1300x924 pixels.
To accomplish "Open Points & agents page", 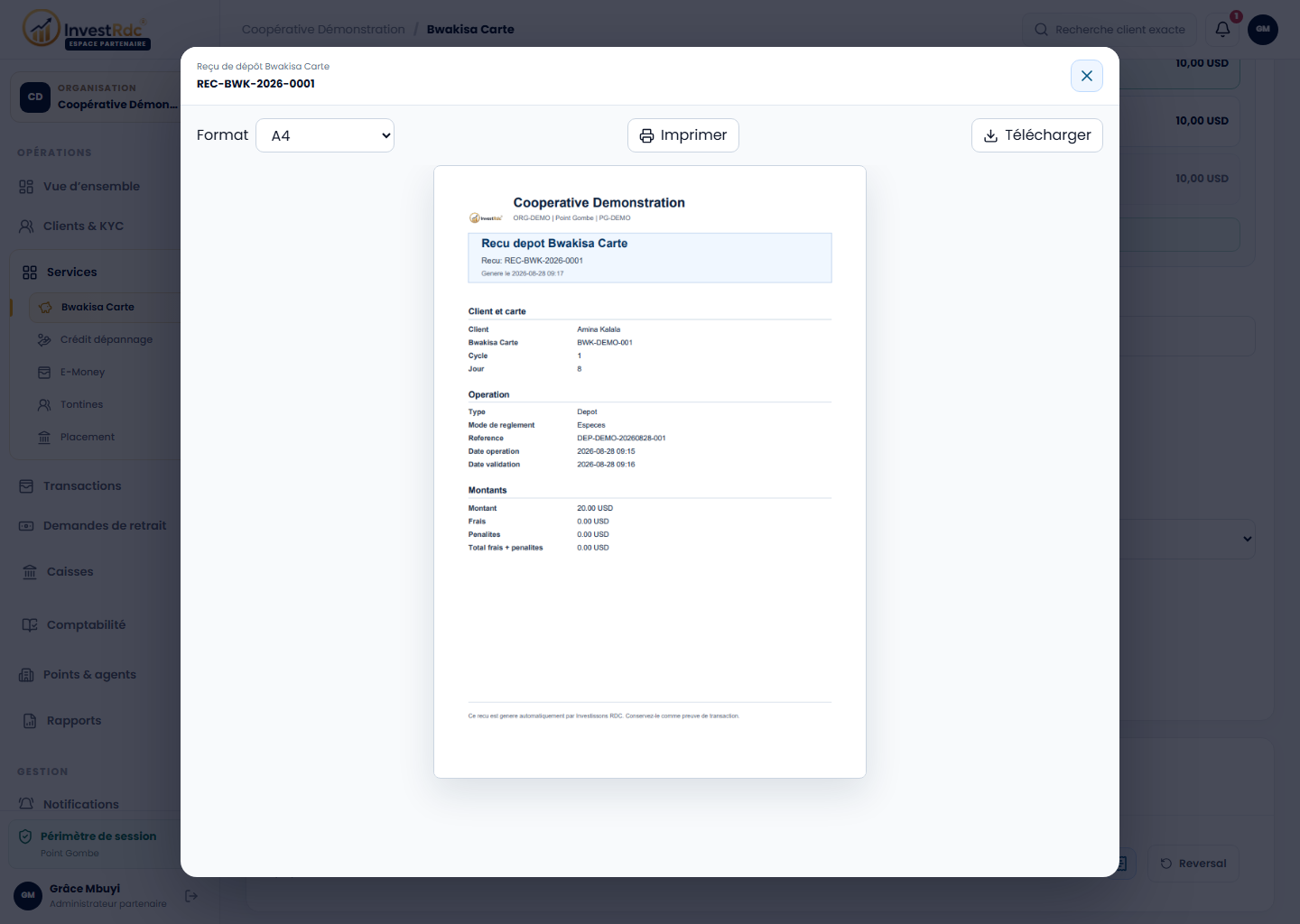I will 89,675.
